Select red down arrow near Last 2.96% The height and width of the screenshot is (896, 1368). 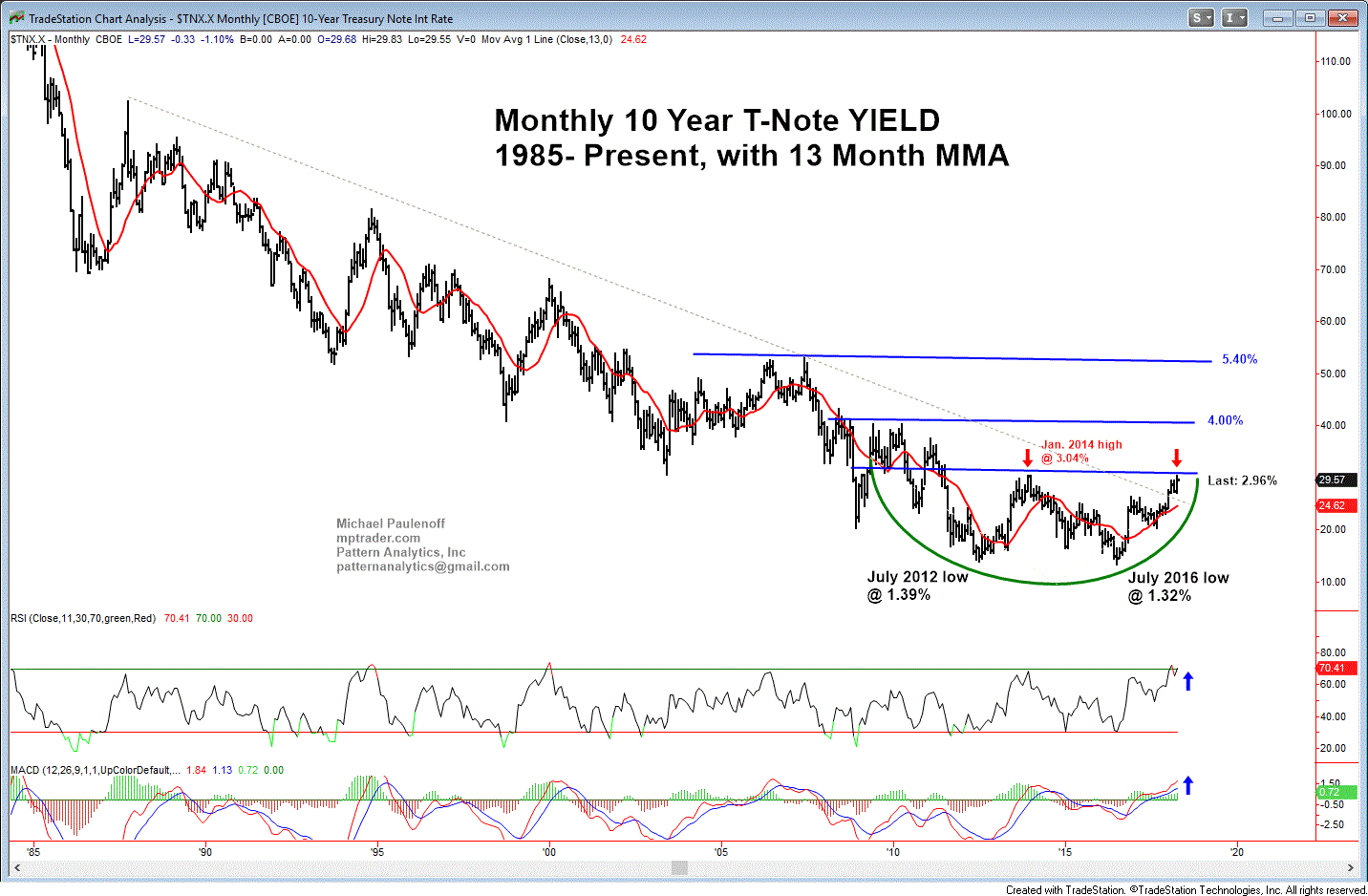[1177, 458]
